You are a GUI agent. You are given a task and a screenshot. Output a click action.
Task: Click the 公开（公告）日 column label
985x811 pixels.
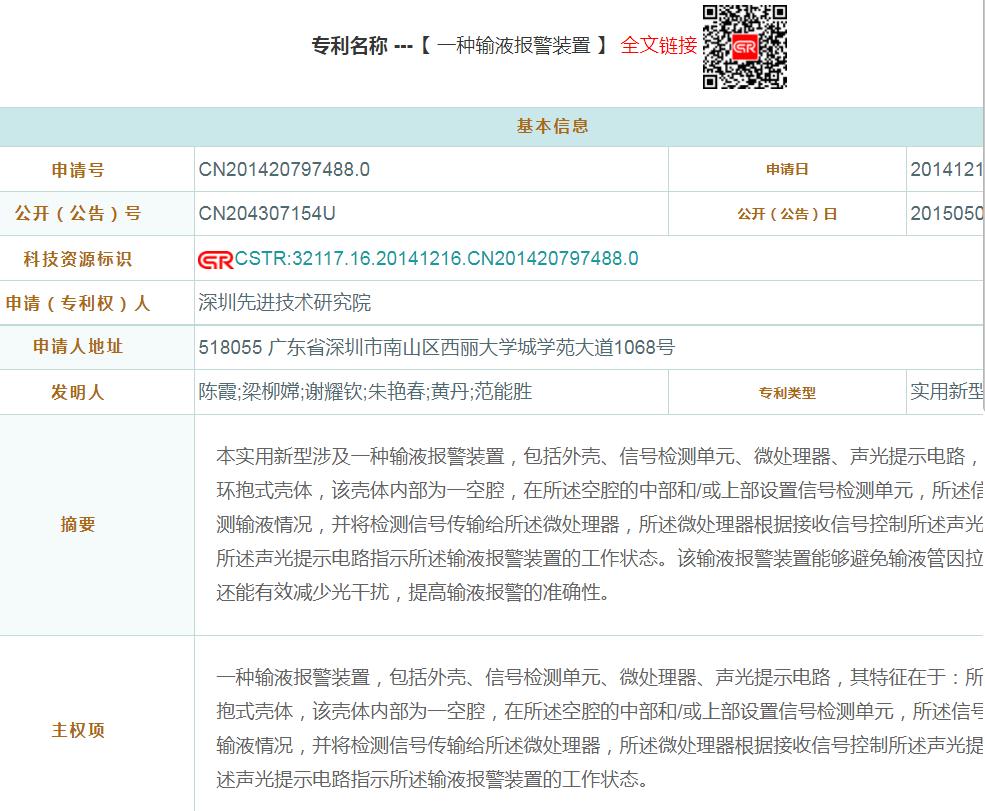787,214
